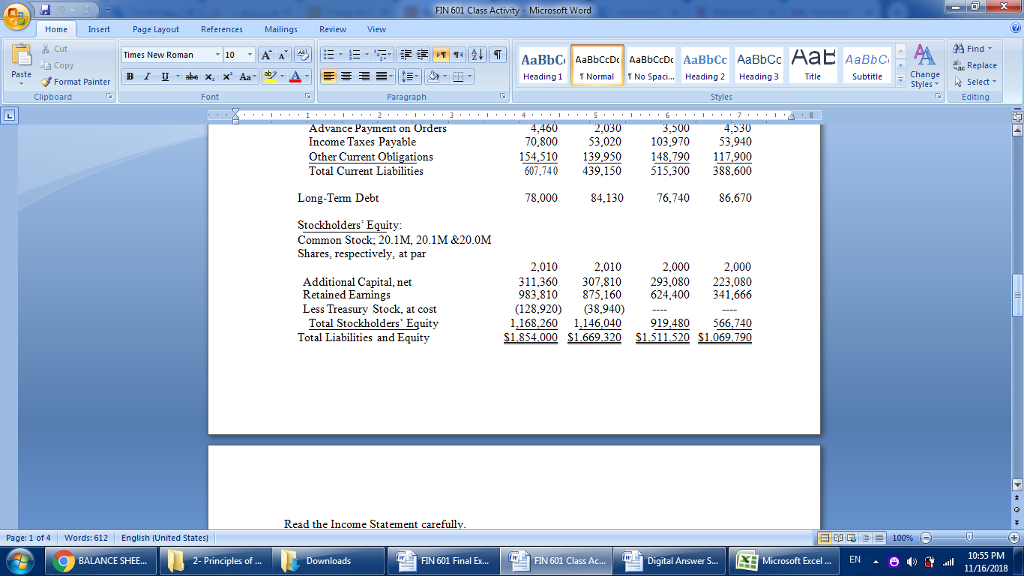The image size is (1024, 576).
Task: Apply bold formatting
Action: coord(130,76)
